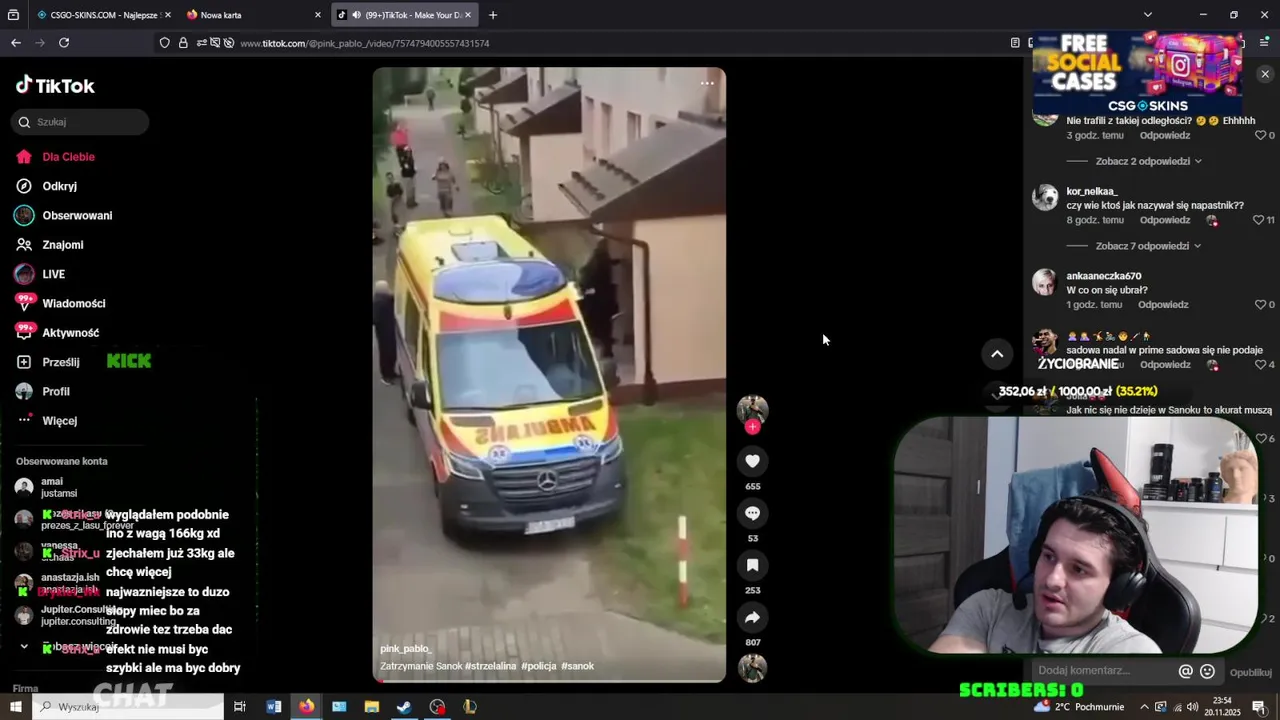The height and width of the screenshot is (720, 1280).
Task: Open a new browser tab
Action: coord(493,15)
